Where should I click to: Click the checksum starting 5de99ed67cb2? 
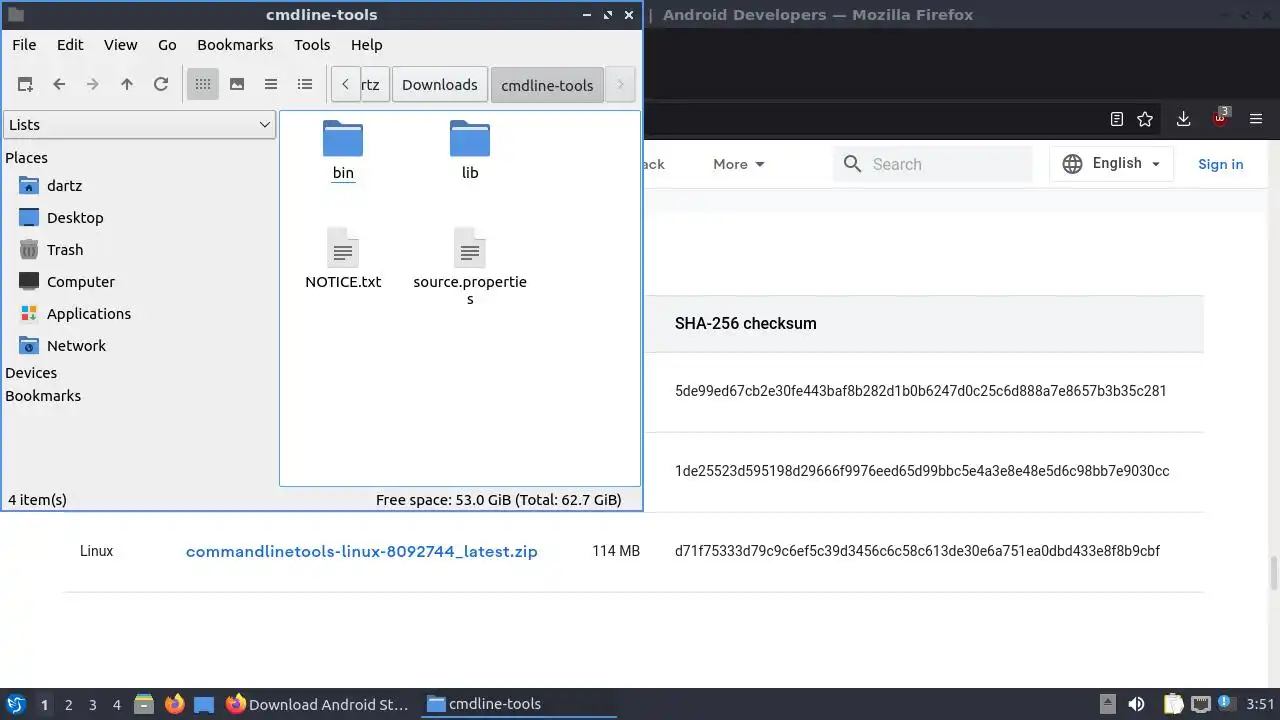(x=921, y=391)
